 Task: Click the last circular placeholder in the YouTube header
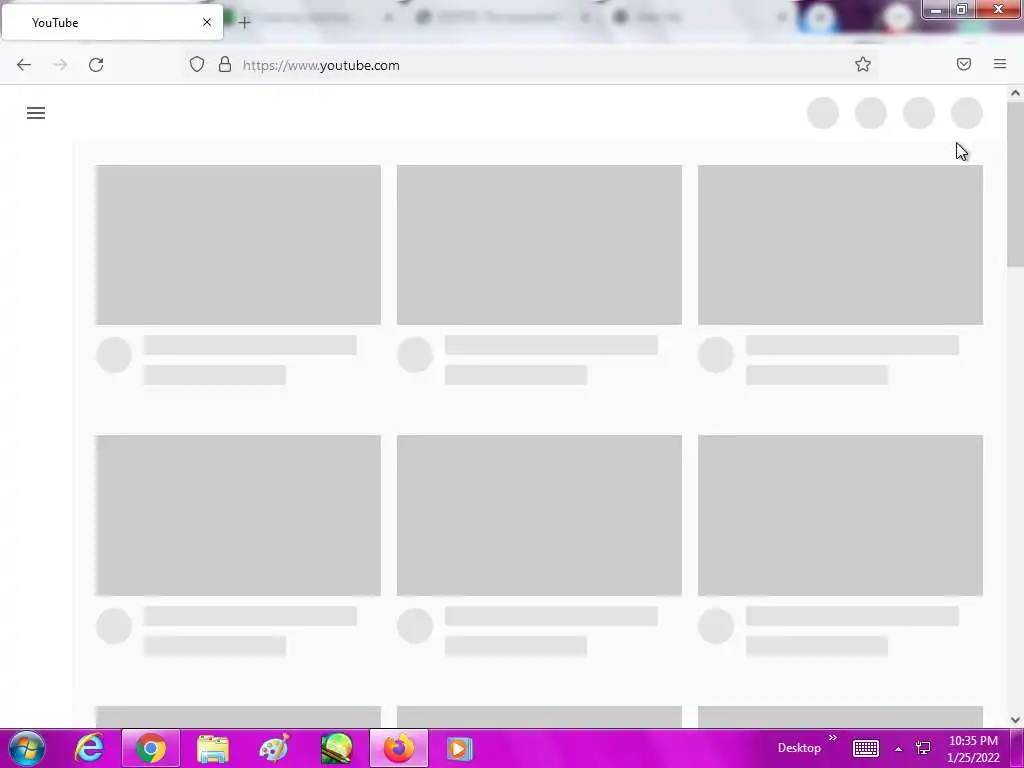pos(967,113)
